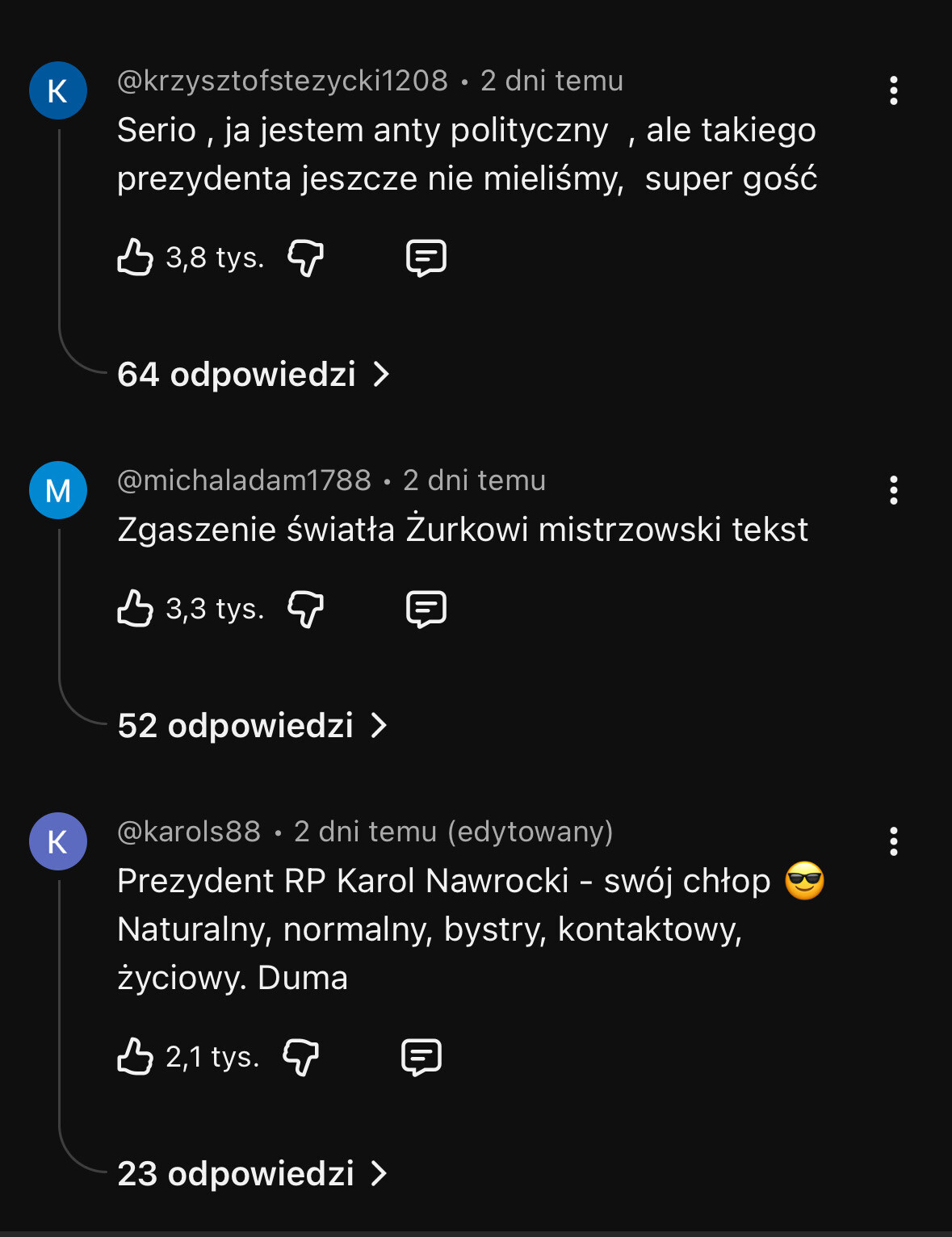This screenshot has width=952, height=1237.
Task: Open more options for michaladam1788 comment
Action: (893, 490)
